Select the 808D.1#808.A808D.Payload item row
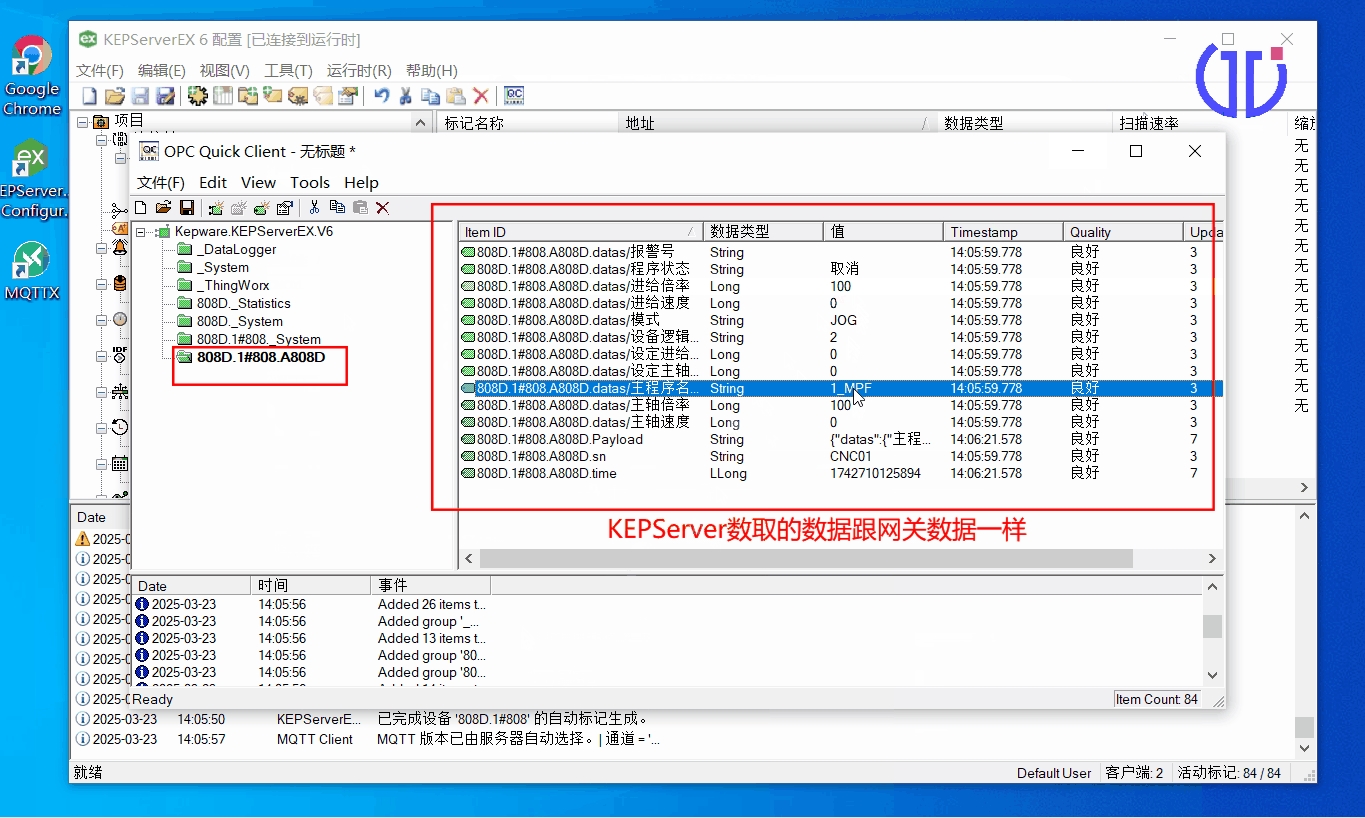The height and width of the screenshot is (818, 1365). [840, 440]
